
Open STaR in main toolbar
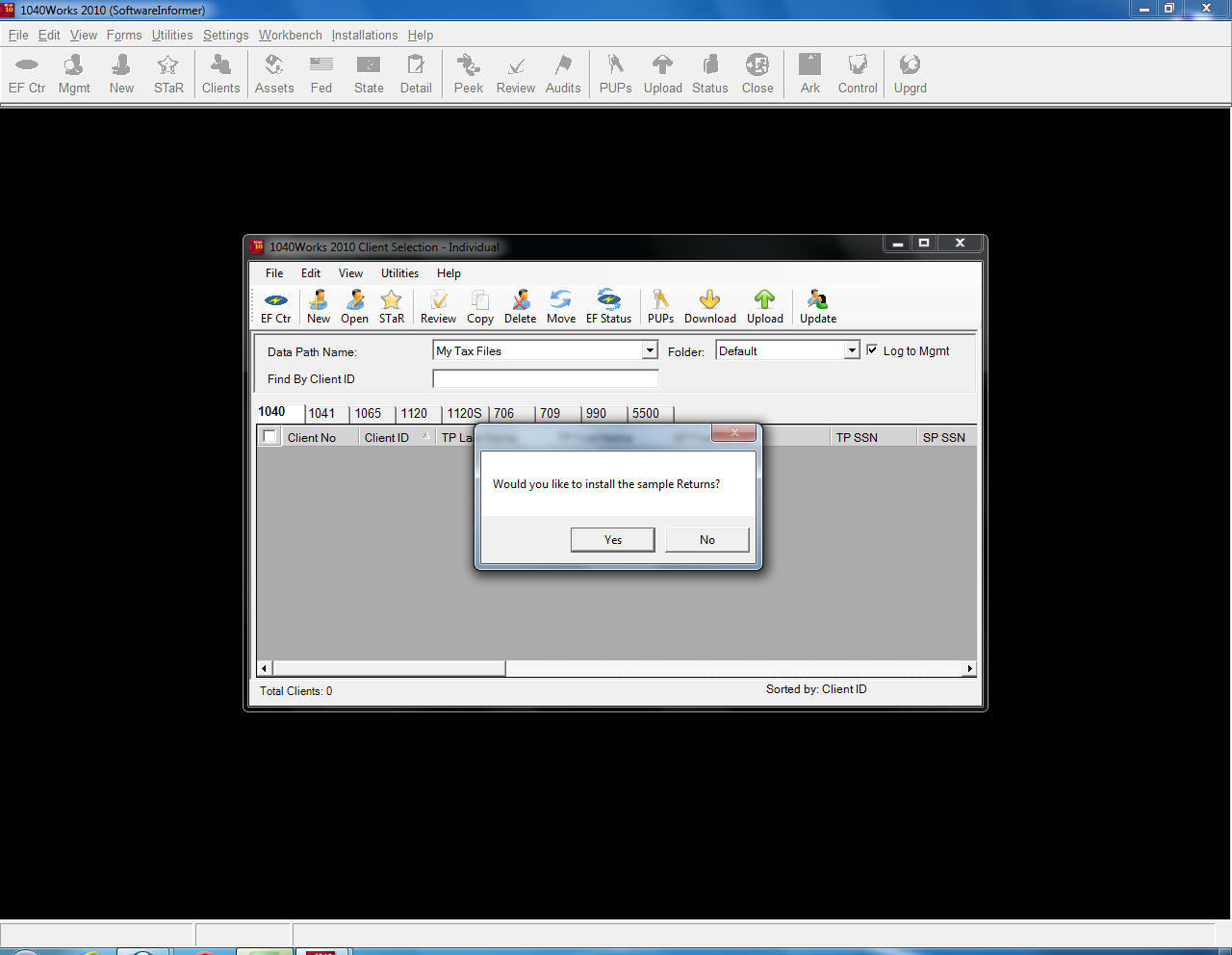168,74
